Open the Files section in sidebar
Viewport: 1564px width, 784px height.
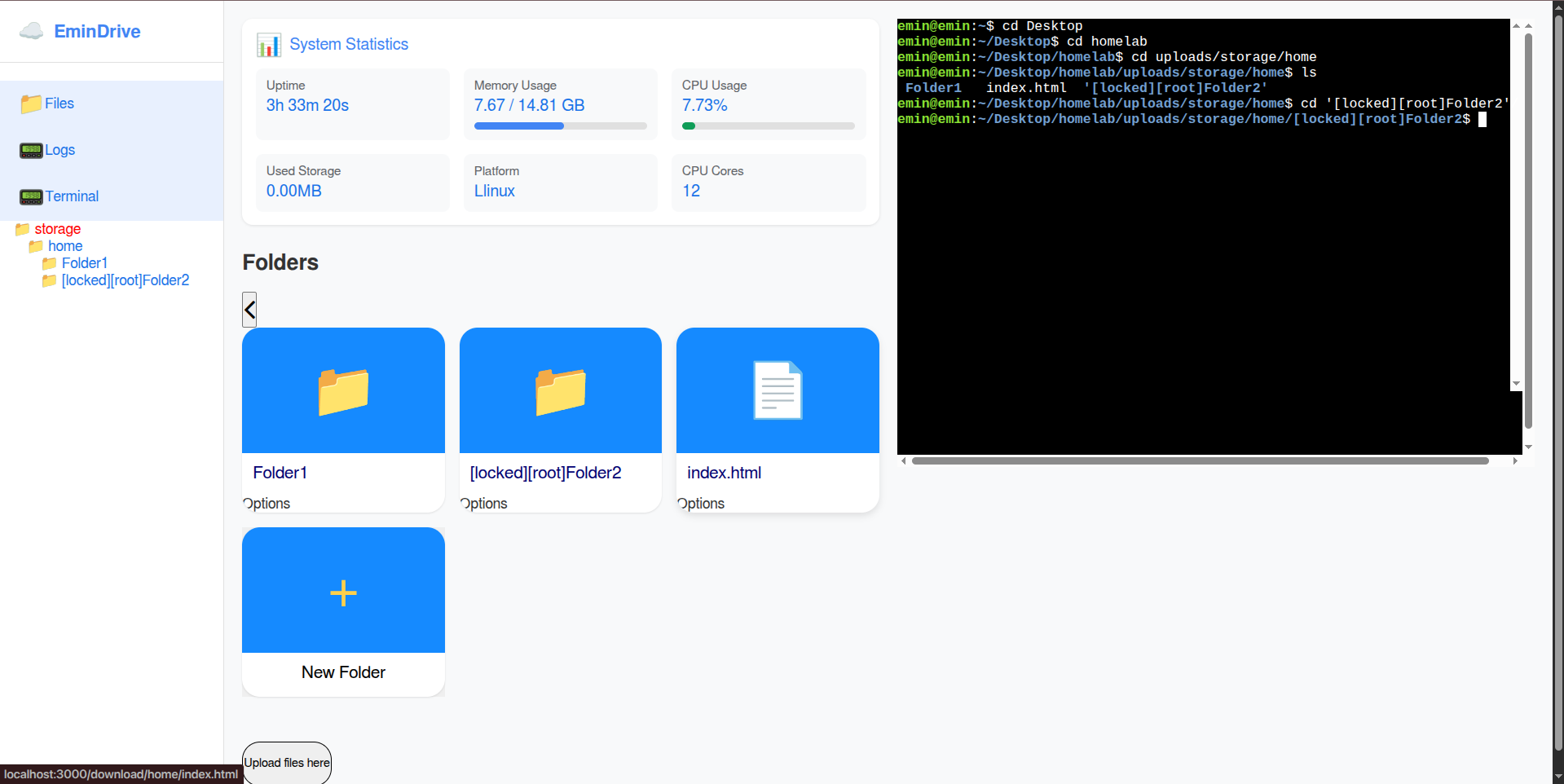[x=112, y=104]
